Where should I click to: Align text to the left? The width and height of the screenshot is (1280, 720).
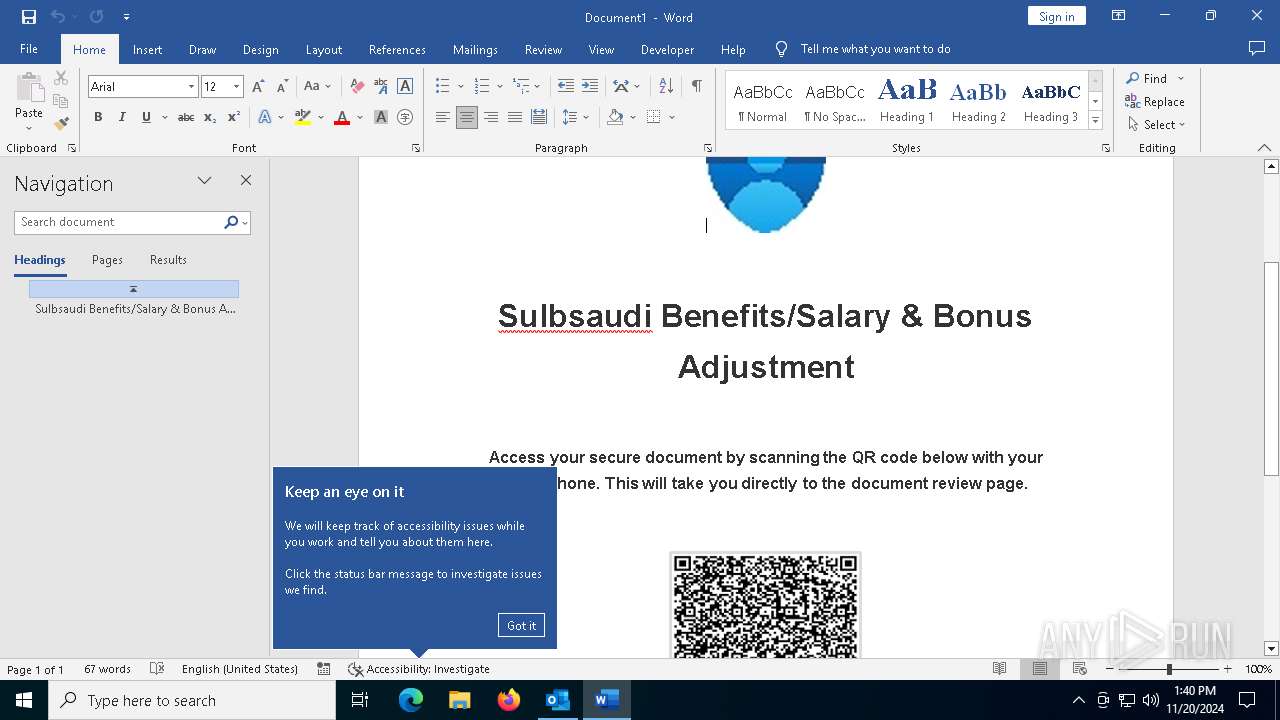(x=443, y=117)
